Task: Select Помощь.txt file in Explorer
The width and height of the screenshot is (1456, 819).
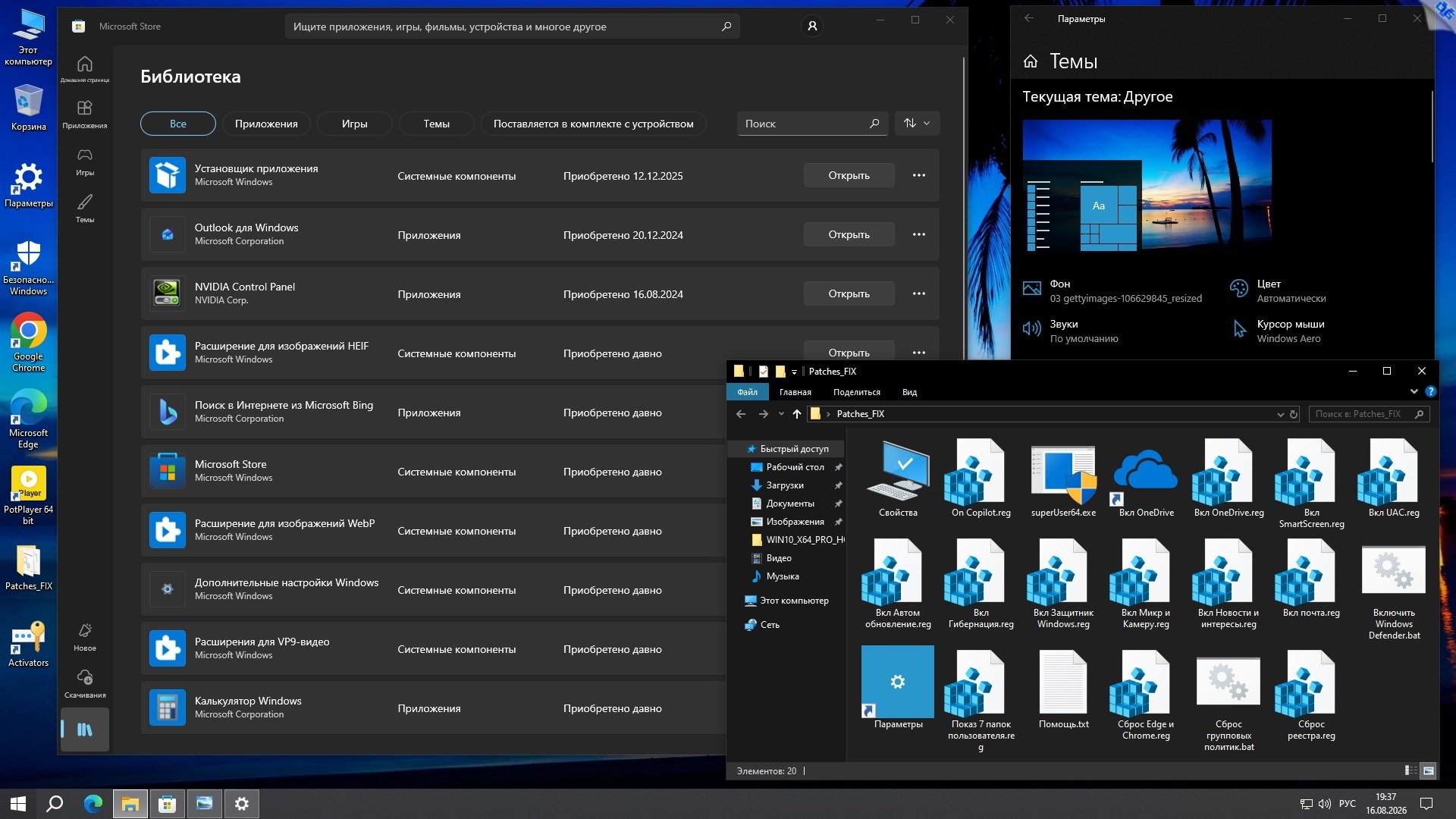Action: 1063,690
